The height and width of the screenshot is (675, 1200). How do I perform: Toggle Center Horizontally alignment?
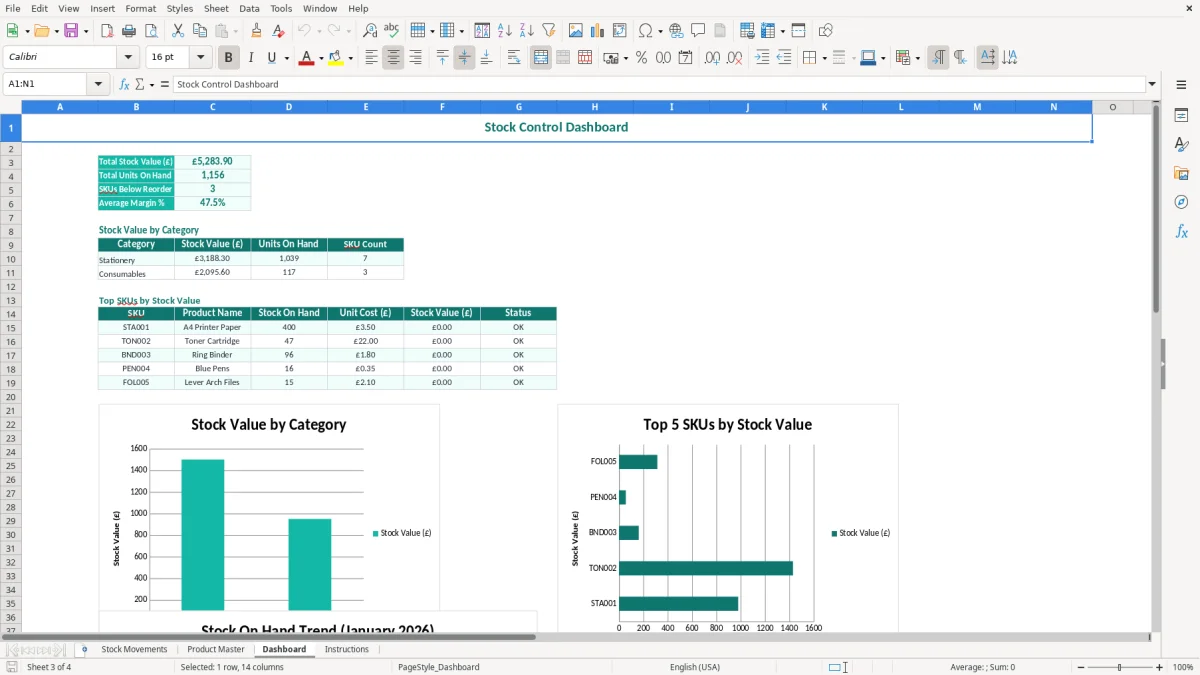[x=393, y=58]
